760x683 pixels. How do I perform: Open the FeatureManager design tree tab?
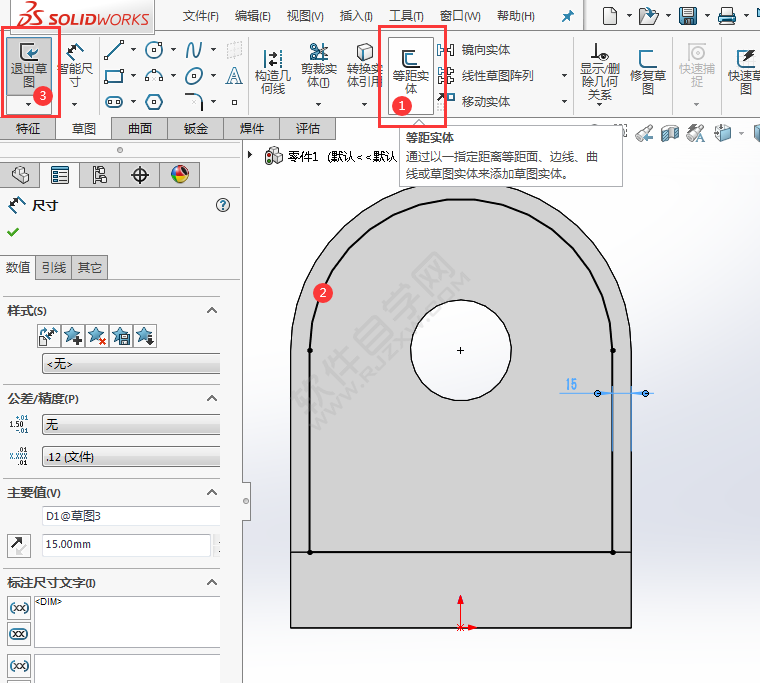click(20, 175)
